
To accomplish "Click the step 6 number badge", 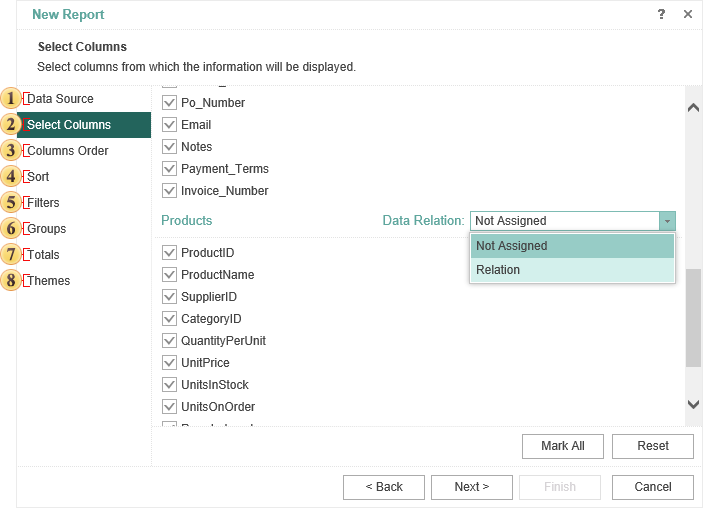I will point(11,229).
